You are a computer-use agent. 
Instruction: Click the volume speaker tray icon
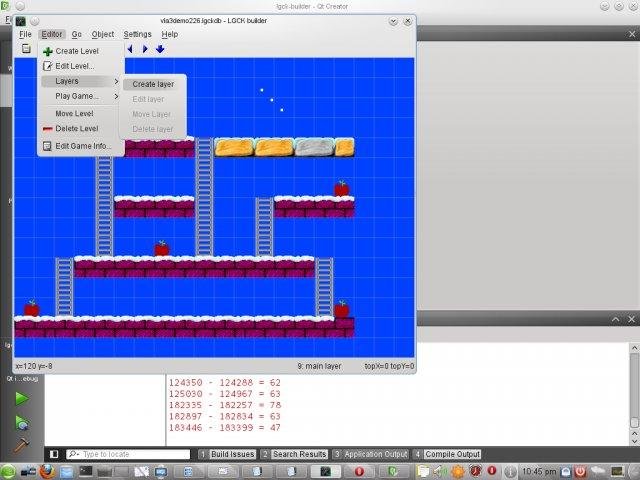(x=440, y=472)
